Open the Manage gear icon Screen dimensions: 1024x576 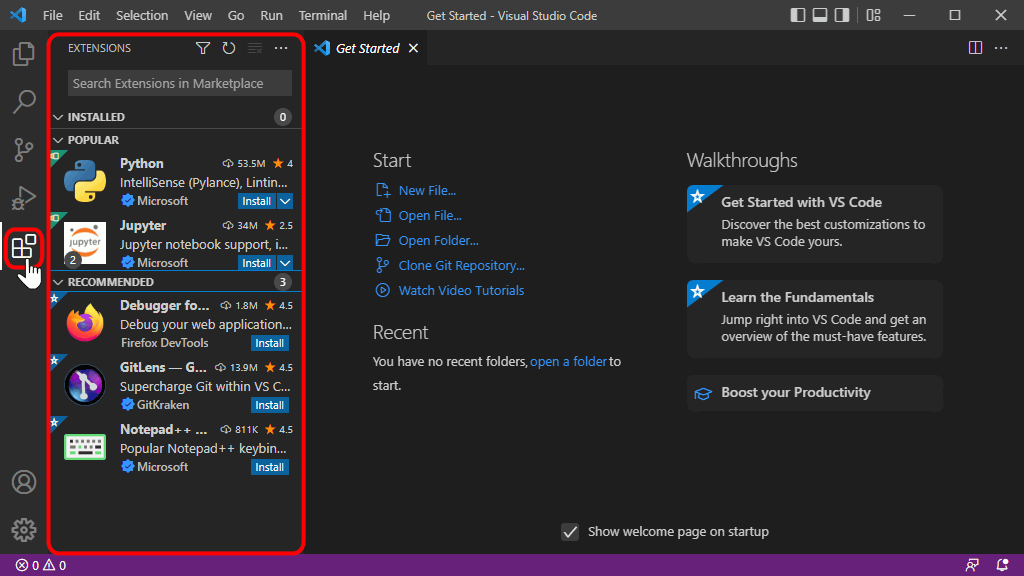24,530
